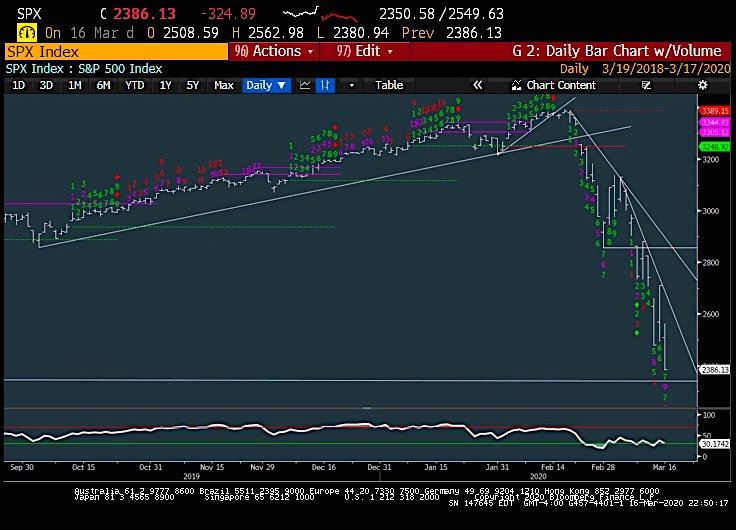Click the magenta 3344.93 price label

point(714,123)
